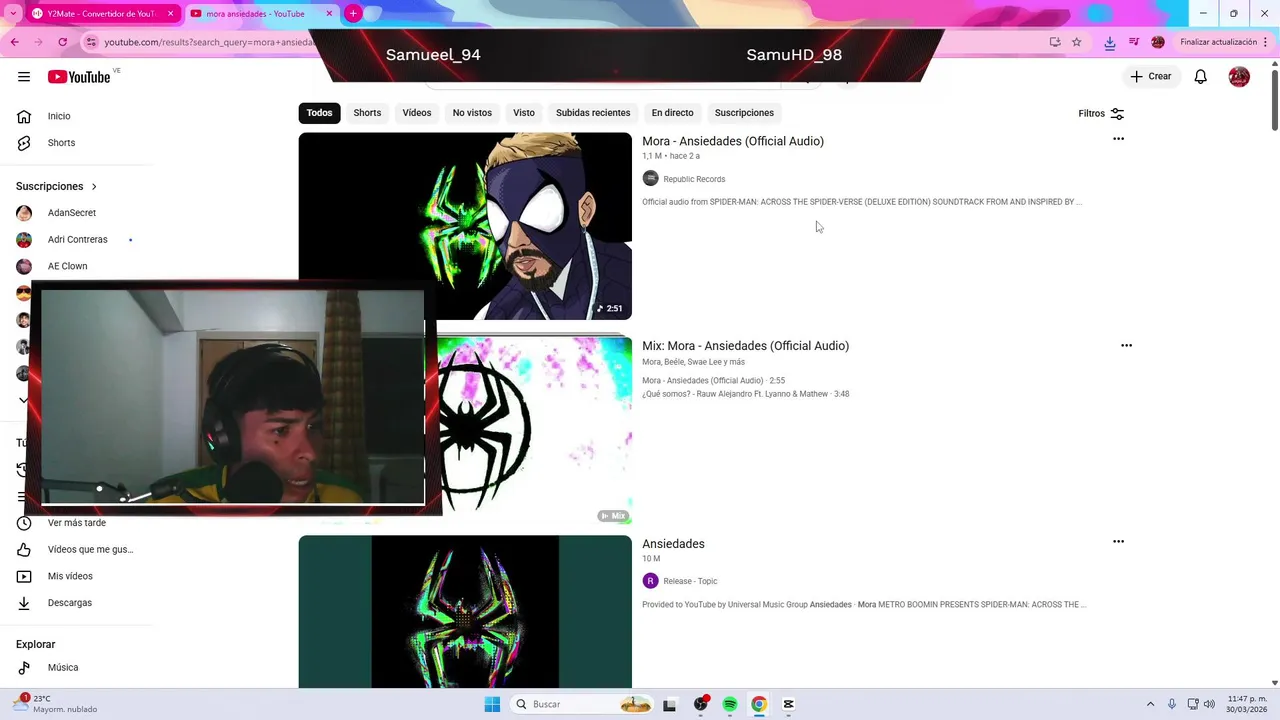Open the media control icon in toolbar
Viewport: 1280px width, 720px height.
pyautogui.click(x=1134, y=42)
